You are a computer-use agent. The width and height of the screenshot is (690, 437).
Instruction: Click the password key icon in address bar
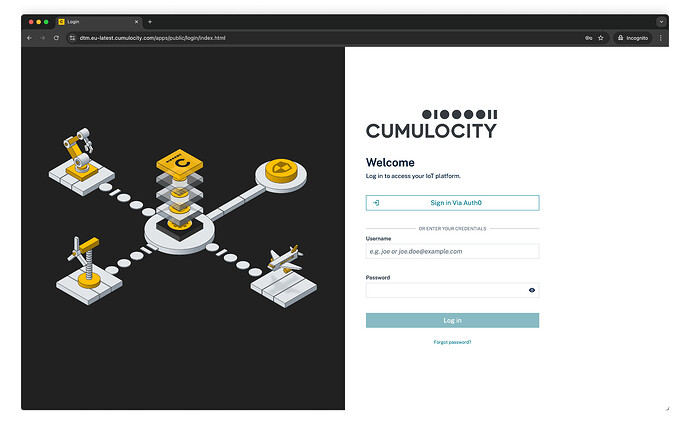588,38
